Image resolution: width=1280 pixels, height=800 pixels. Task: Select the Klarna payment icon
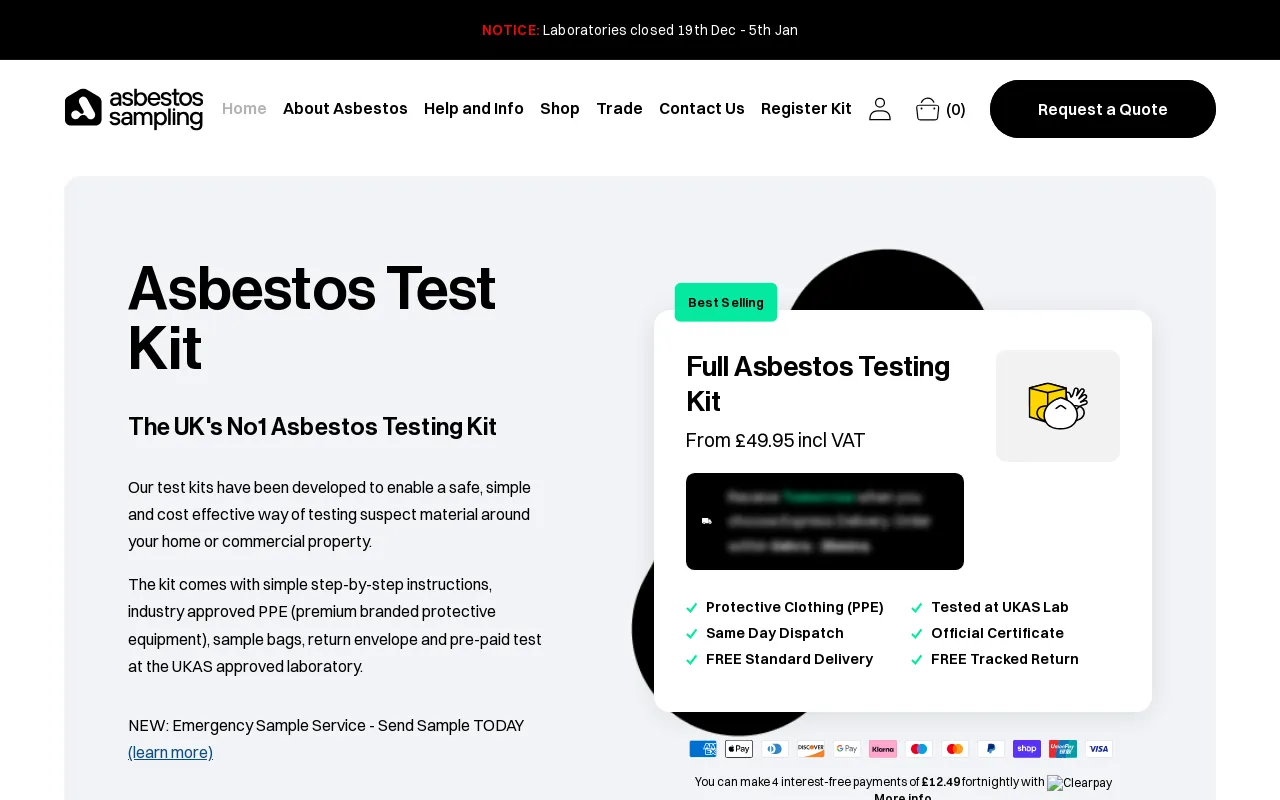[882, 748]
